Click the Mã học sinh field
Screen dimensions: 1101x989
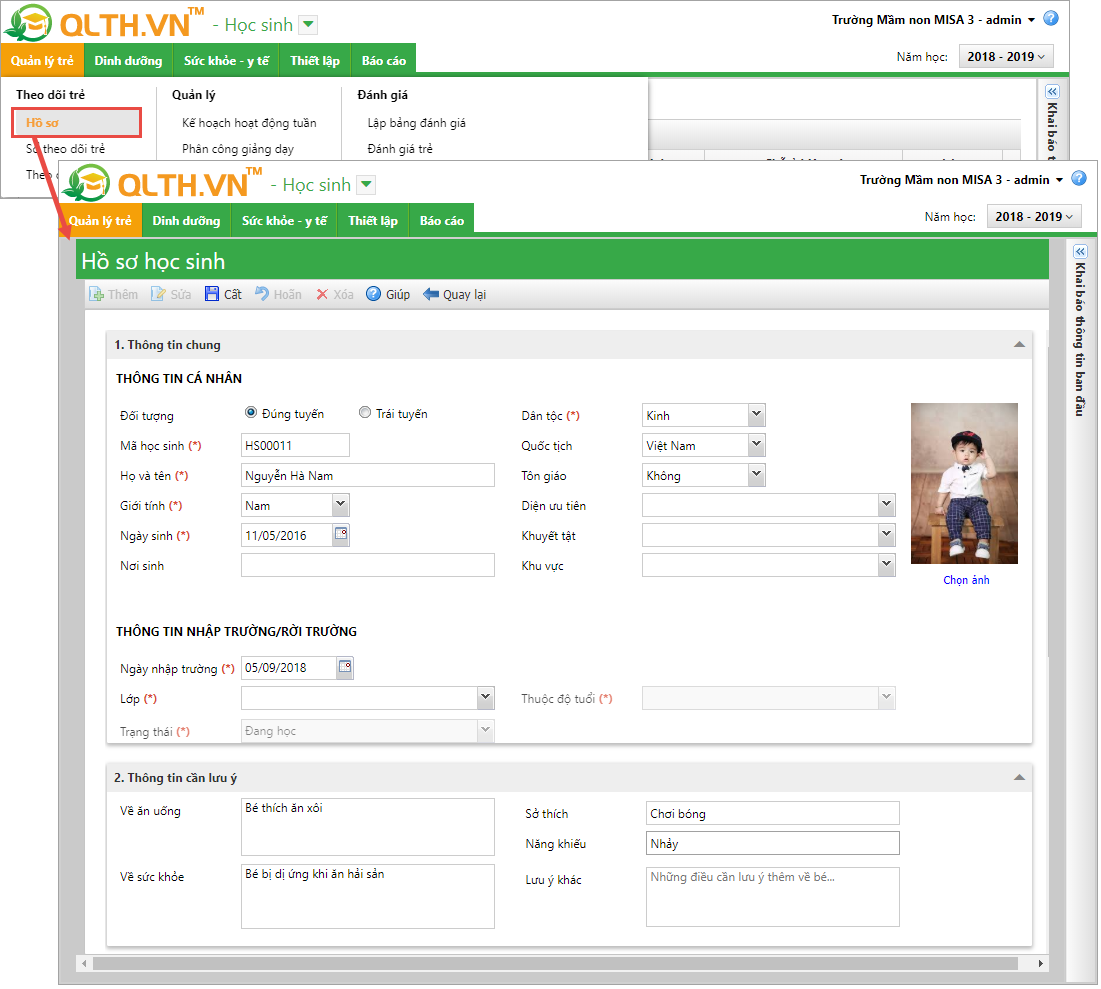(x=295, y=445)
